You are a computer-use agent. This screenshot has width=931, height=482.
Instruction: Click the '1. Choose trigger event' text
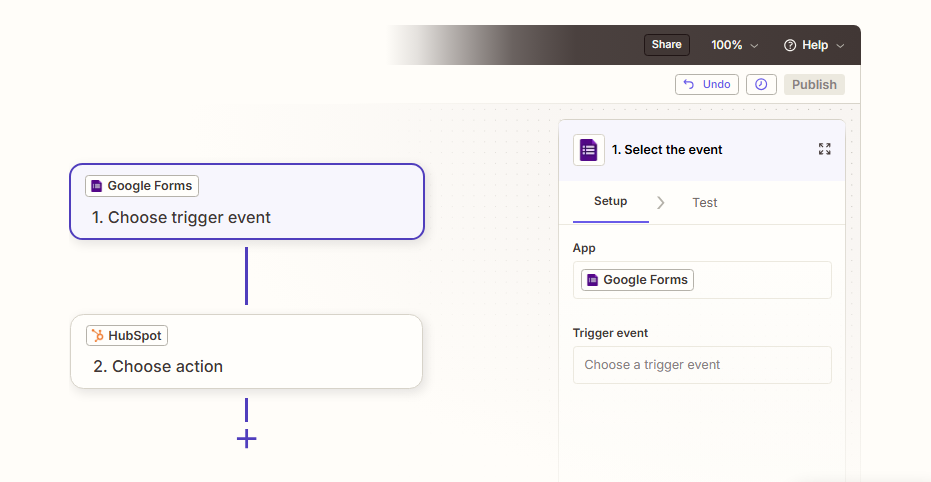point(181,217)
